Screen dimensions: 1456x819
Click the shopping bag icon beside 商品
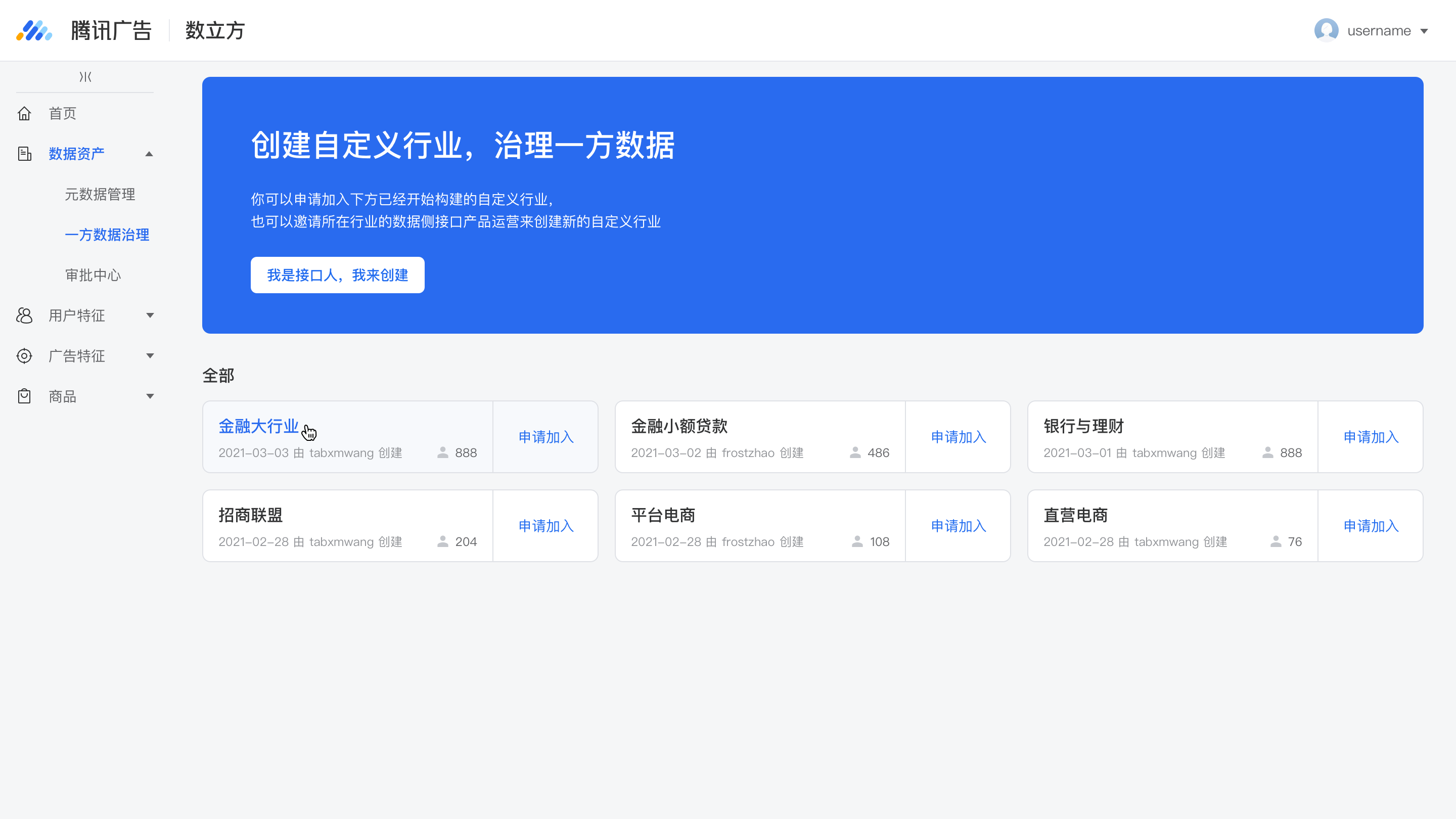click(24, 396)
